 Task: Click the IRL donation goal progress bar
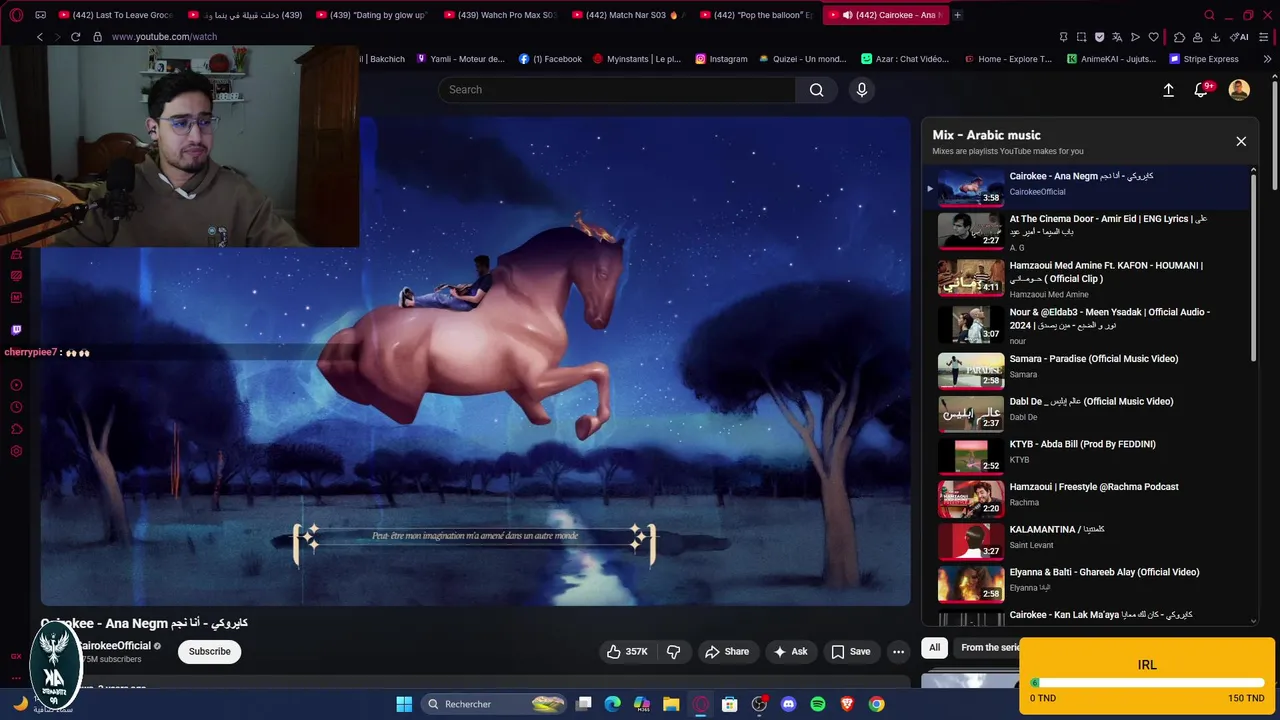pyautogui.click(x=1147, y=683)
